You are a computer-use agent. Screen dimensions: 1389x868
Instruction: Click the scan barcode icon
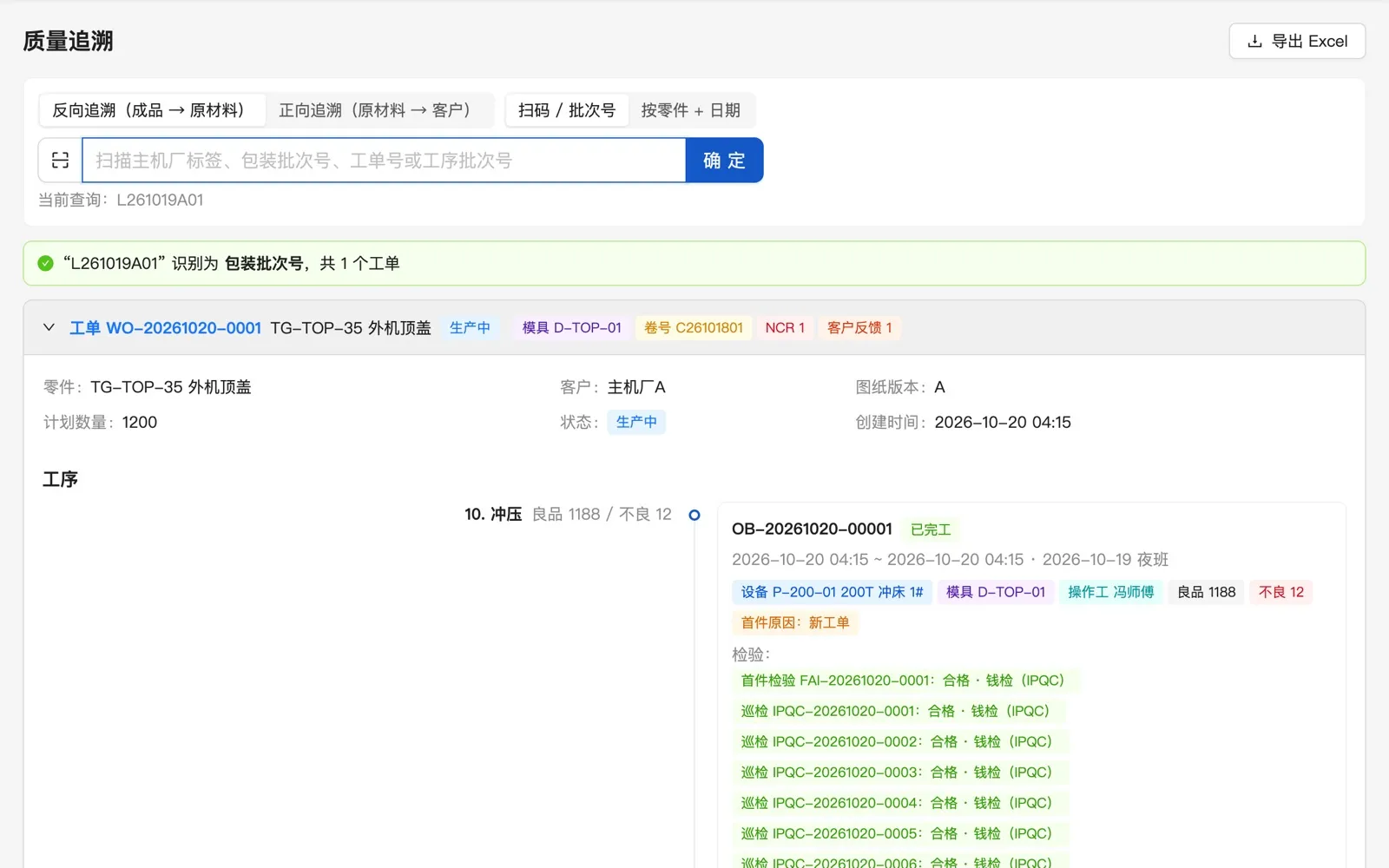pos(60,161)
